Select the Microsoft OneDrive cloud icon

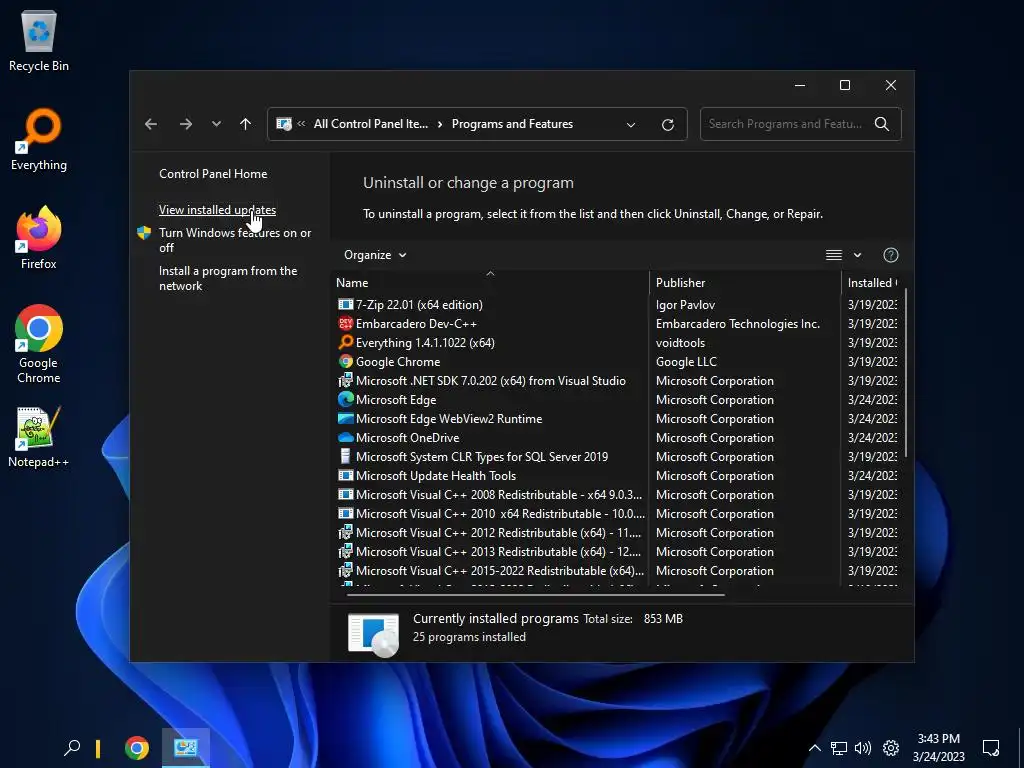point(345,437)
